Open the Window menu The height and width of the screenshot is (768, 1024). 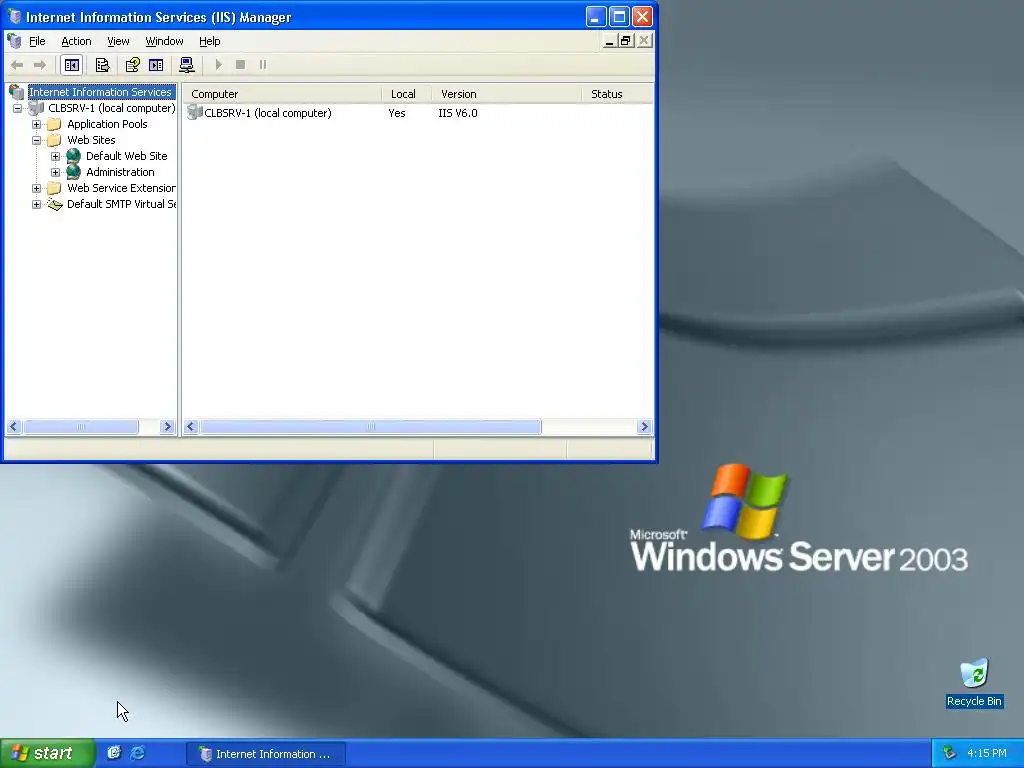pos(164,41)
